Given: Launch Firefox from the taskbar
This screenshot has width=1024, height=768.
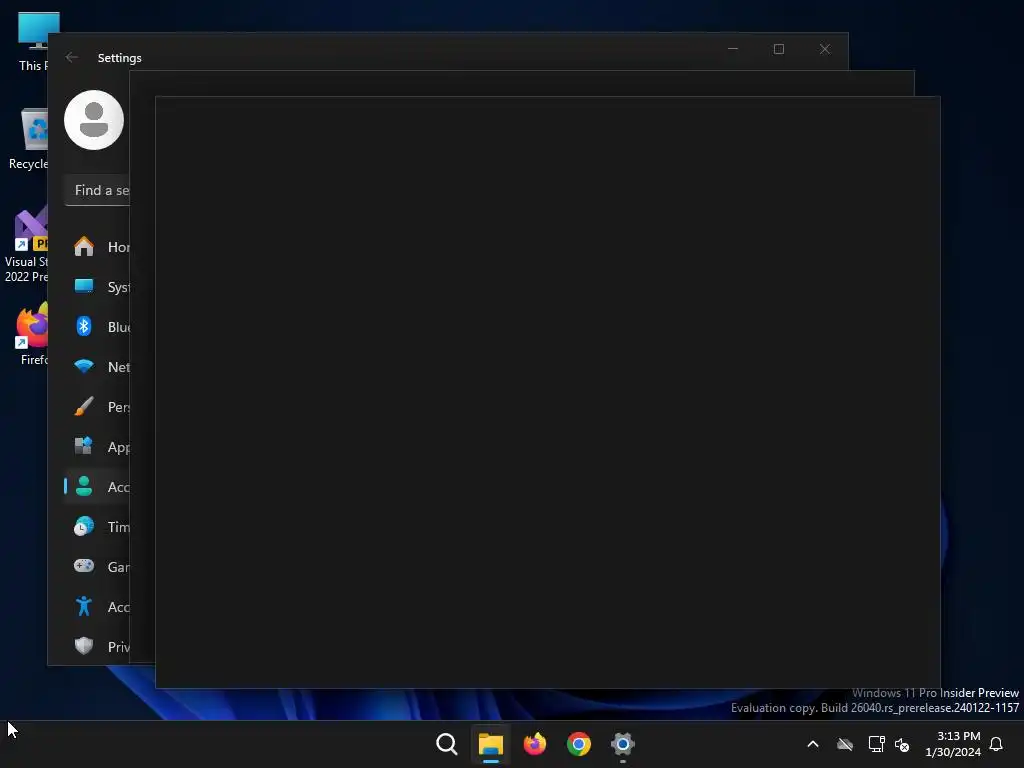Looking at the screenshot, I should [535, 744].
